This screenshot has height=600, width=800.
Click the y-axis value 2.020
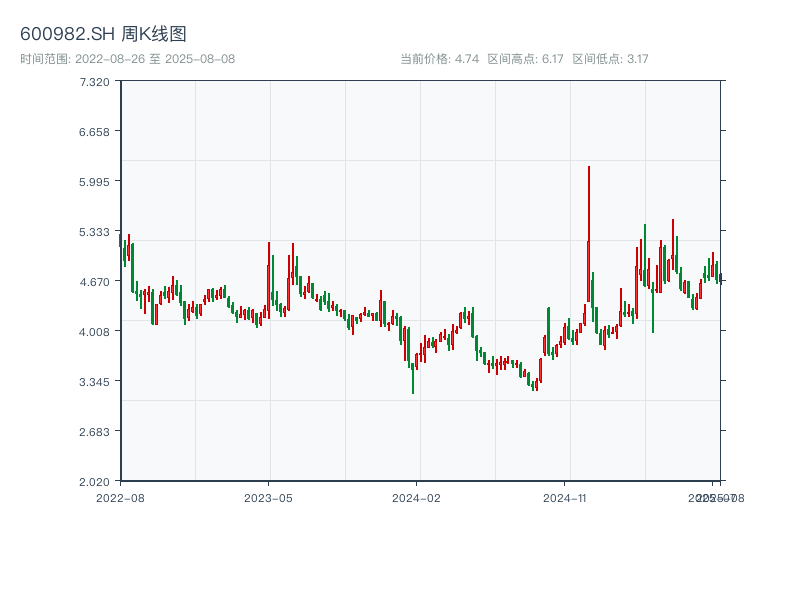tap(94, 482)
